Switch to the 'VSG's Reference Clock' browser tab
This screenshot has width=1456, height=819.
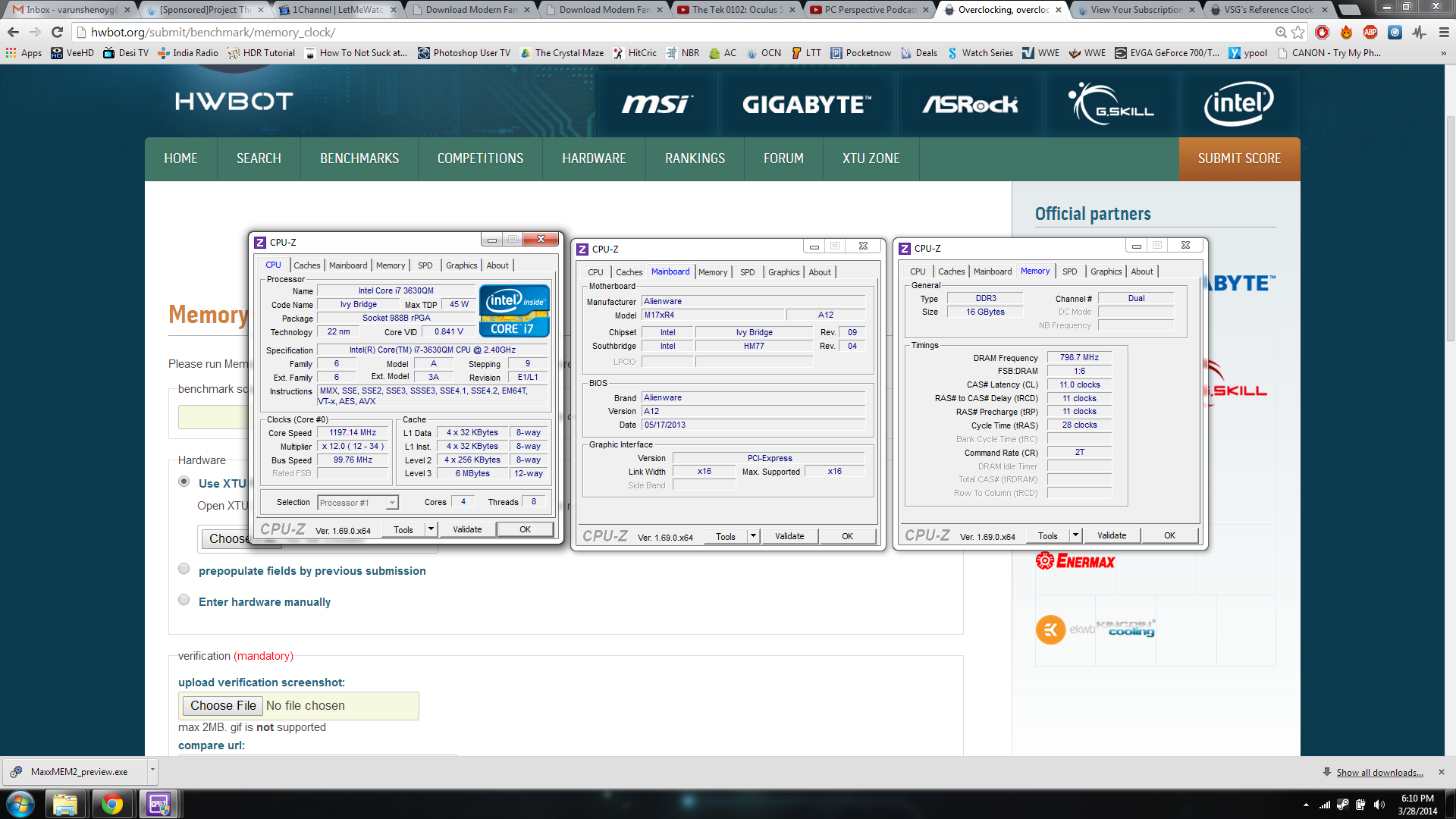[x=1270, y=10]
